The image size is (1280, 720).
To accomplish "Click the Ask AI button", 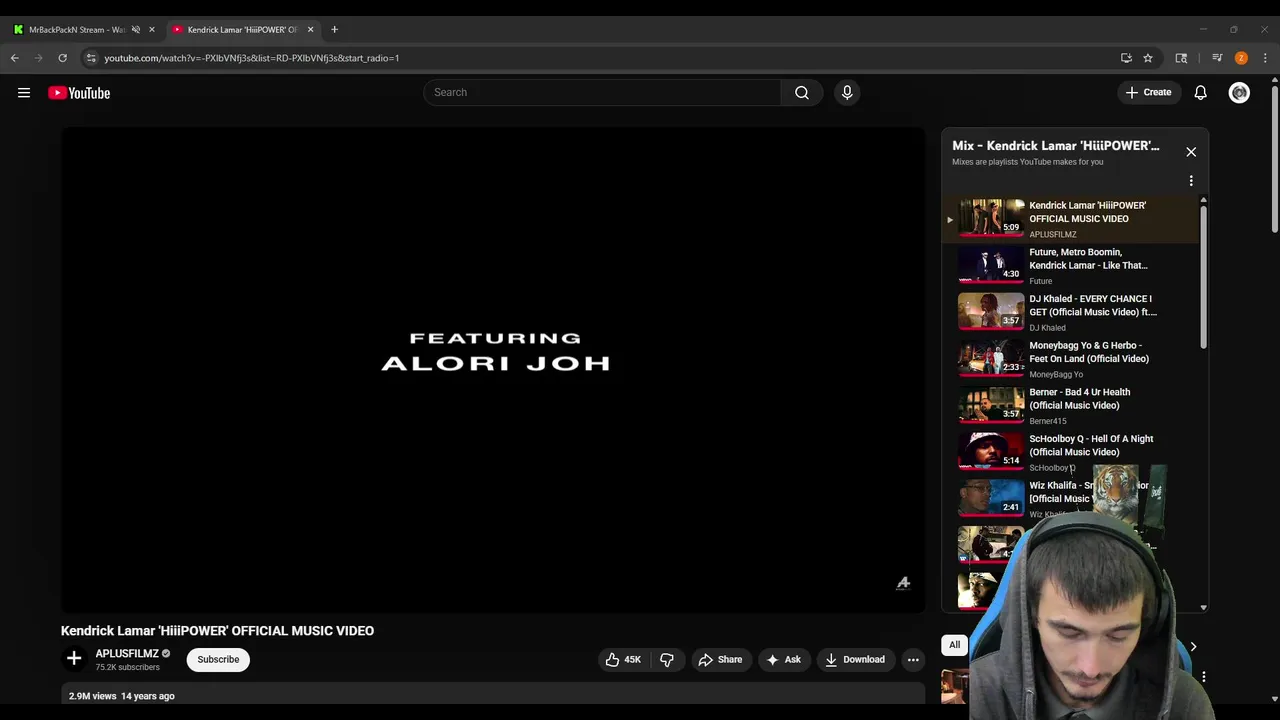I will point(783,660).
